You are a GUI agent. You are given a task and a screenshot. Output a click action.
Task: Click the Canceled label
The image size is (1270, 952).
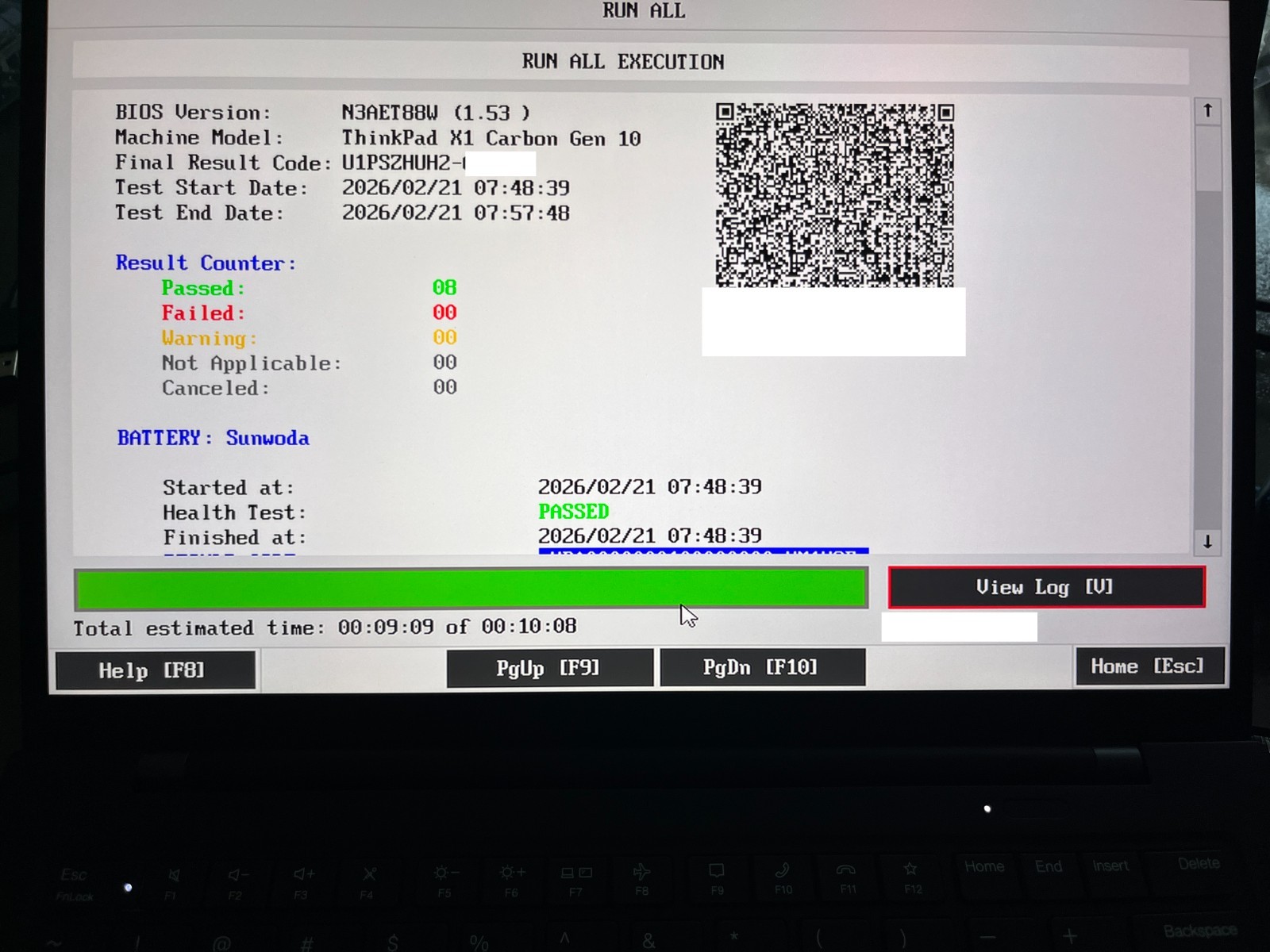pos(216,388)
